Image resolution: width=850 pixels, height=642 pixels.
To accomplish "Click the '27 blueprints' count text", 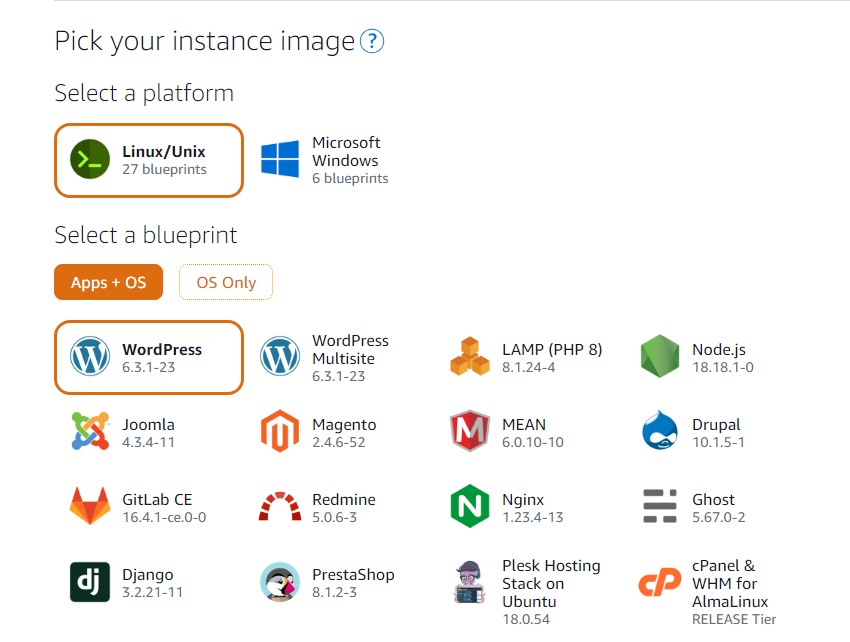I will click(x=164, y=169).
